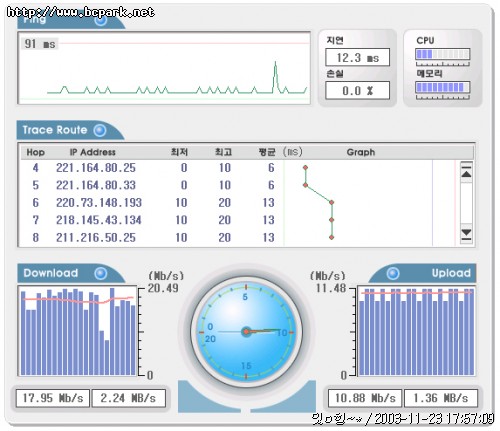The height and width of the screenshot is (431, 500).
Task: Click hop number 4
Action: click(x=35, y=168)
